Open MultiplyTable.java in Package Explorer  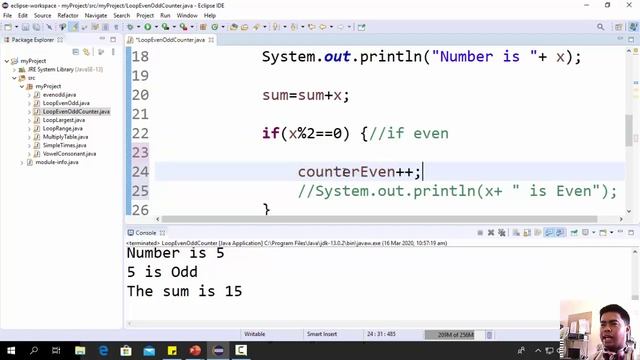[x=65, y=137]
